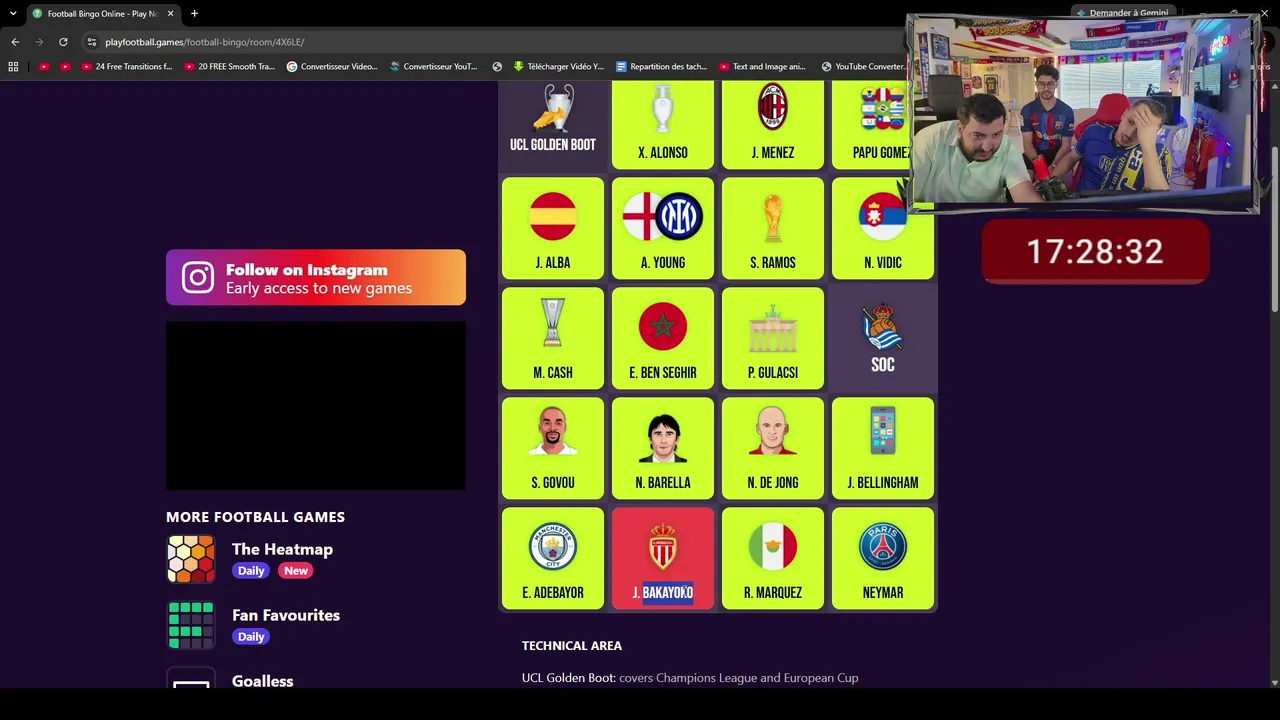
Task: Reload the page with refresh button
Action: 63,42
